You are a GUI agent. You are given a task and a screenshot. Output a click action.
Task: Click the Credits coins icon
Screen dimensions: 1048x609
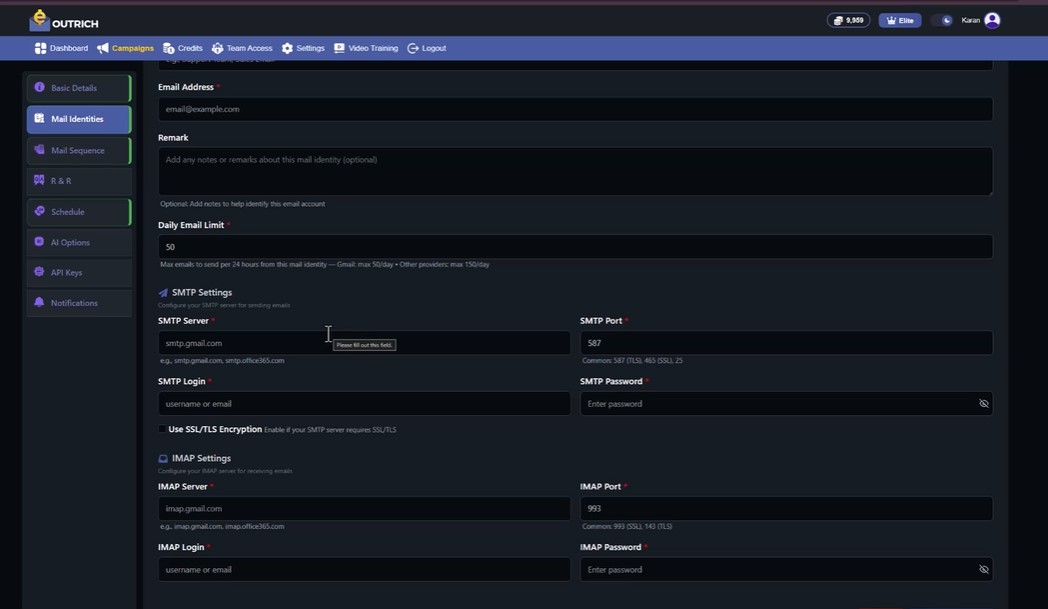168,48
